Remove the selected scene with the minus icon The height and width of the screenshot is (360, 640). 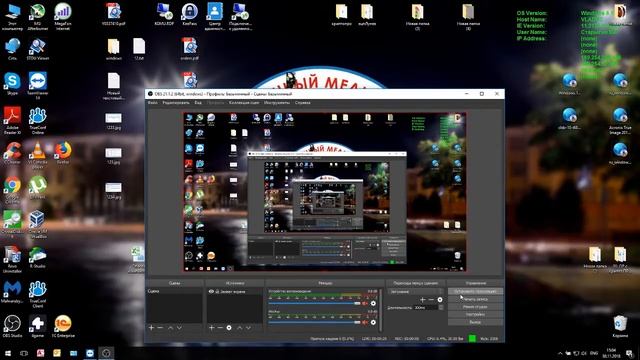(160, 328)
